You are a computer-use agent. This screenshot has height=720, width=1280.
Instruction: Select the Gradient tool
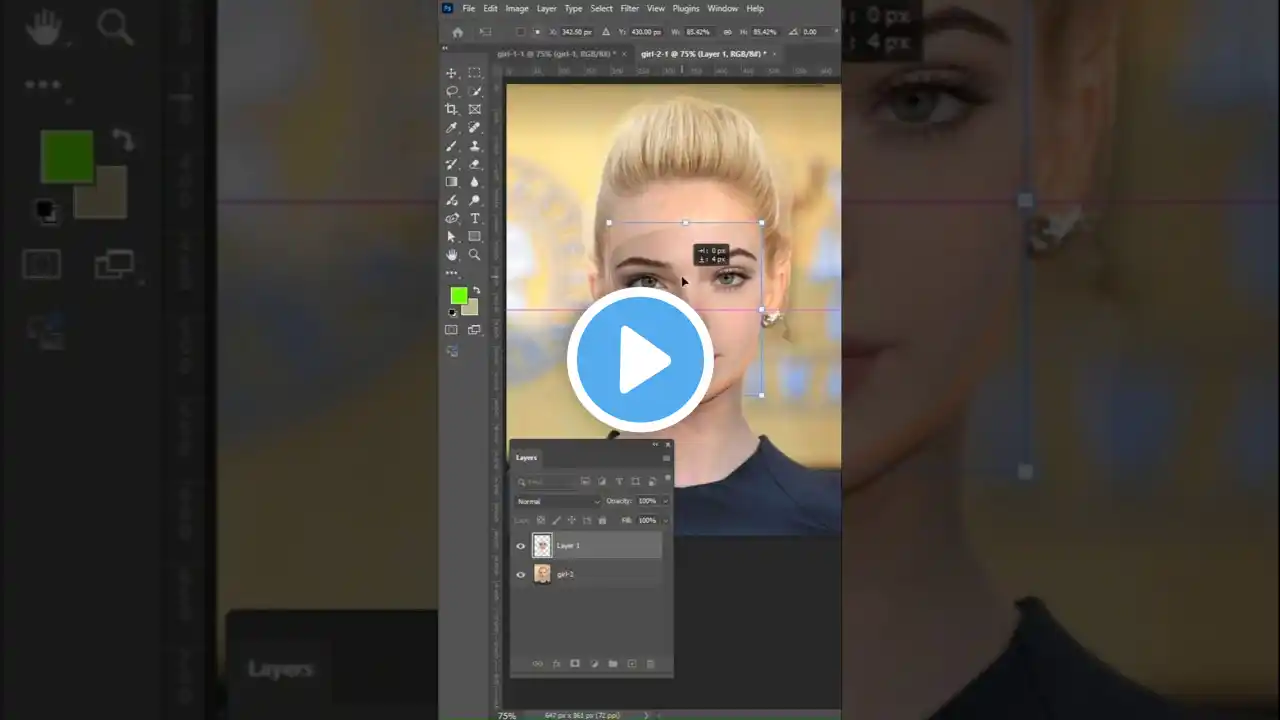tap(452, 182)
